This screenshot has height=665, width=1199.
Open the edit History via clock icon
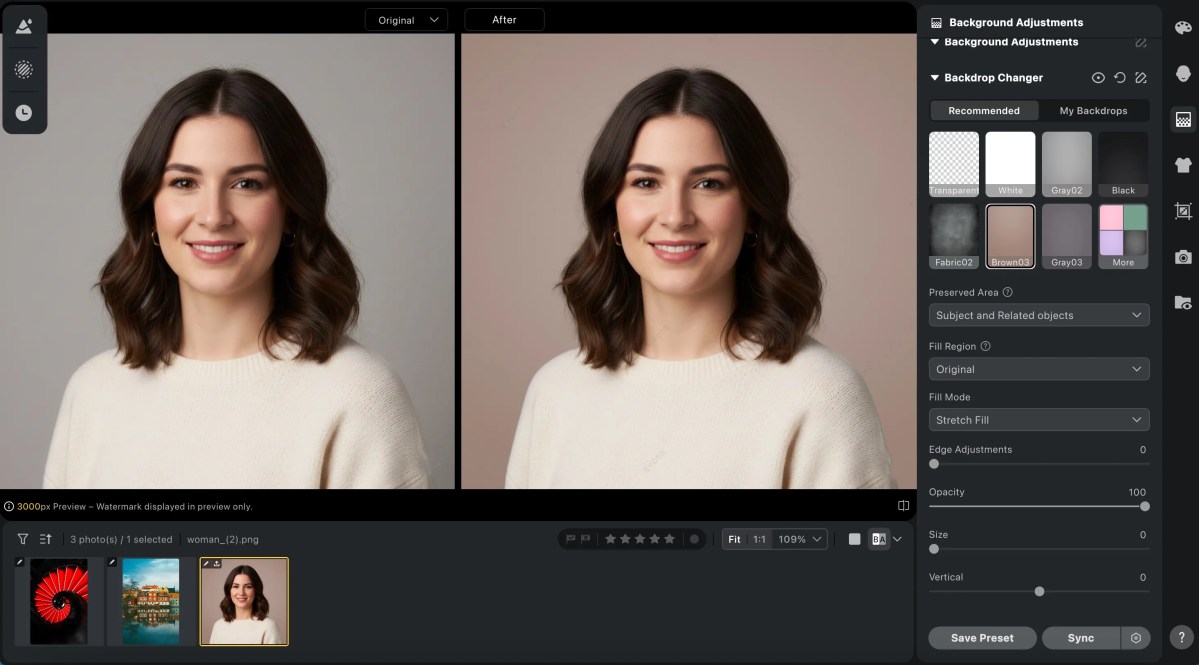tap(25, 112)
